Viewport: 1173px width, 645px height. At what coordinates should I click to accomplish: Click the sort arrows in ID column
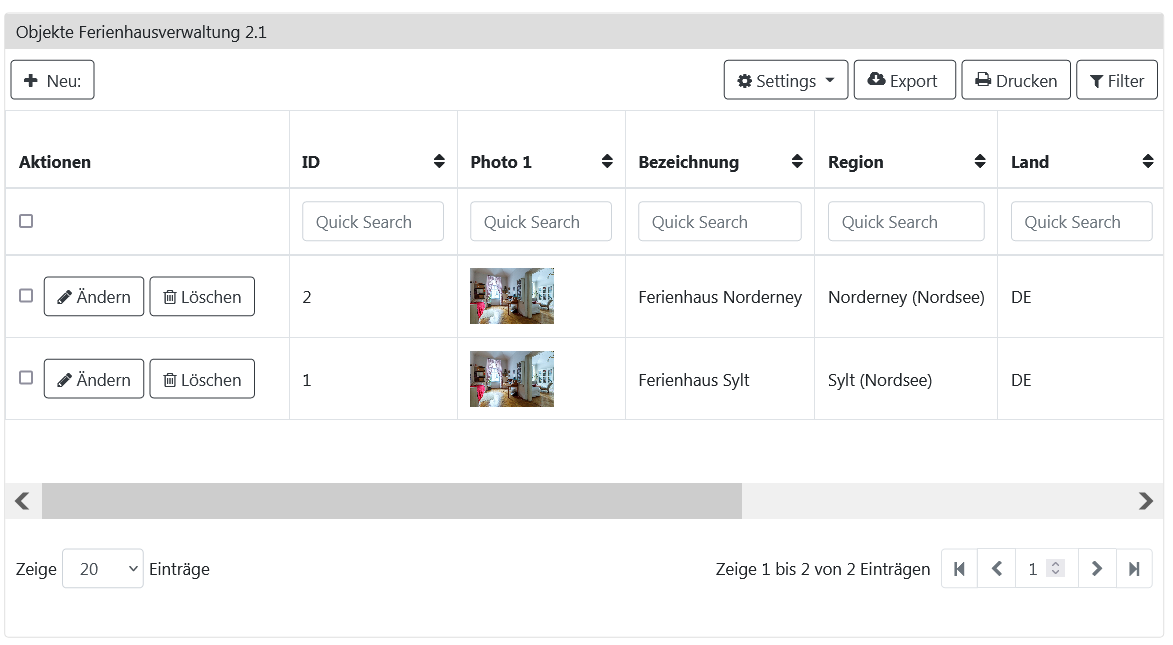(439, 162)
